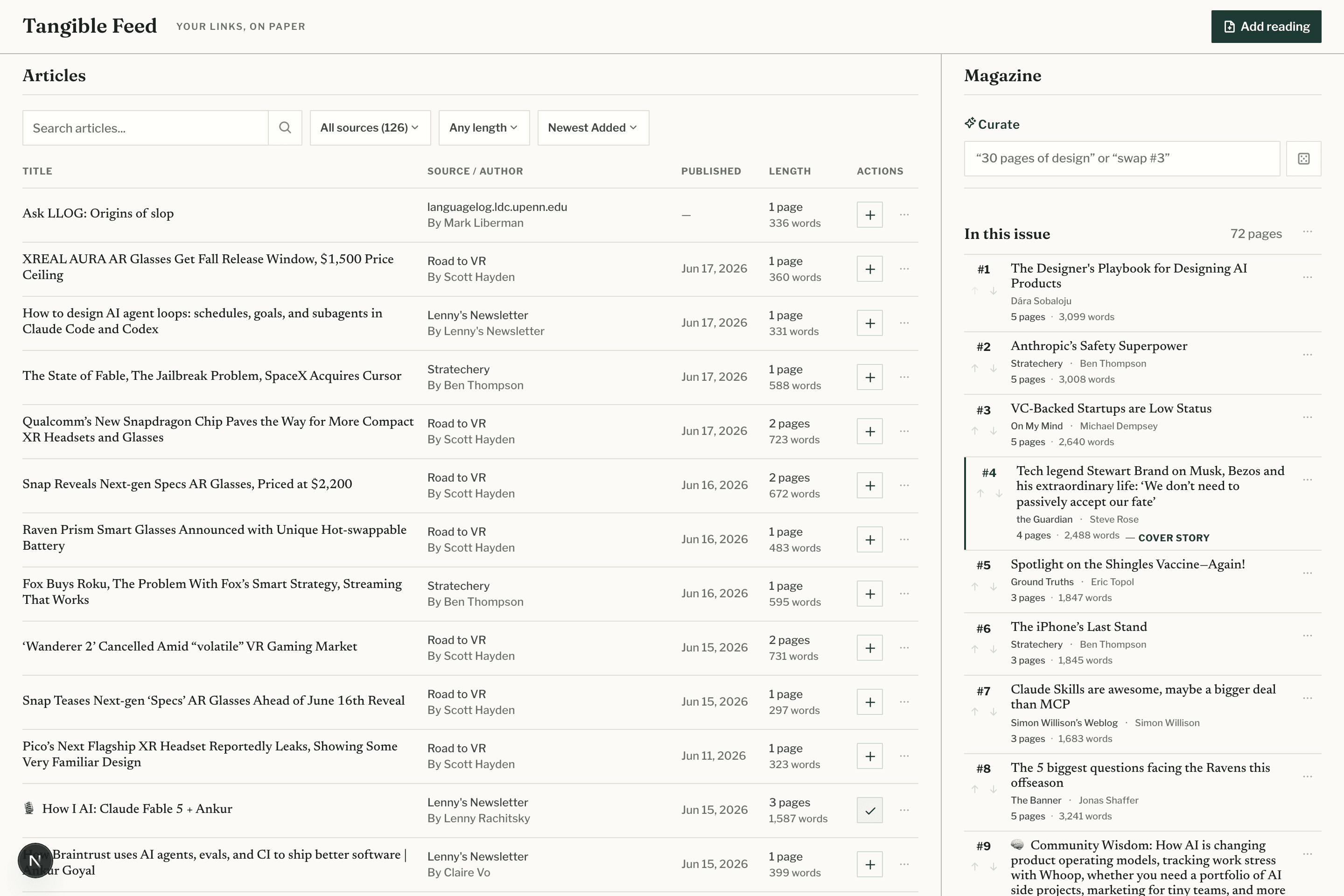Image resolution: width=1344 pixels, height=896 pixels.
Task: Uncheck 'How I AI: Claude Fable 5' added checkmark
Action: 870,810
